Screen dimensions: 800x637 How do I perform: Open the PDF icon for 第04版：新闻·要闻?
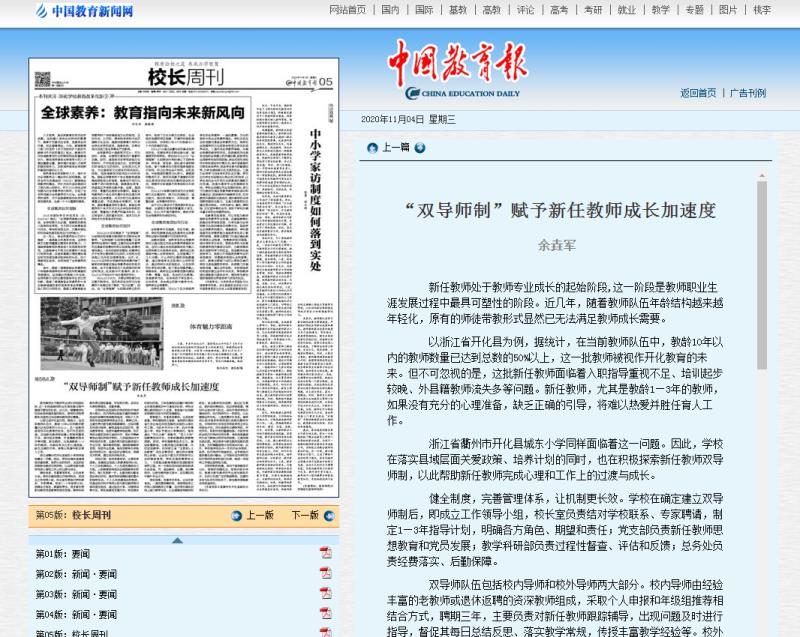pyautogui.click(x=326, y=613)
